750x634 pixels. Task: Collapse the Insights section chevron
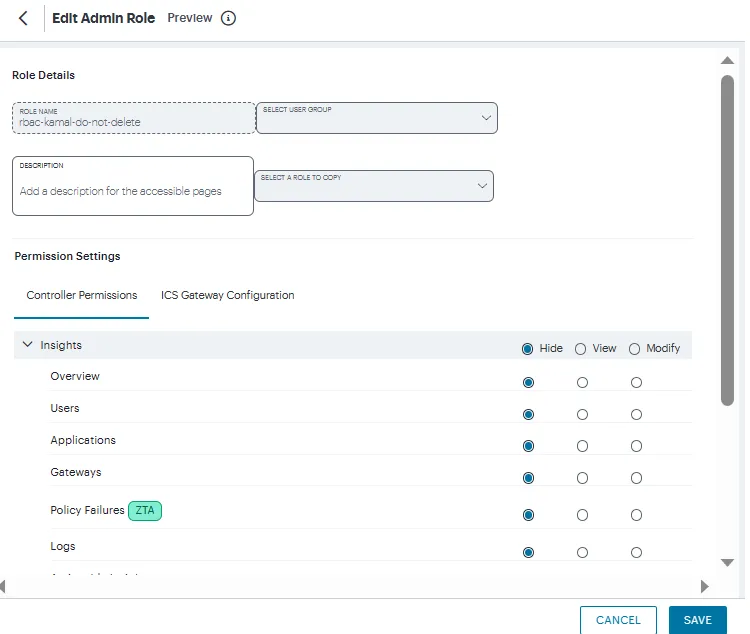(x=28, y=345)
